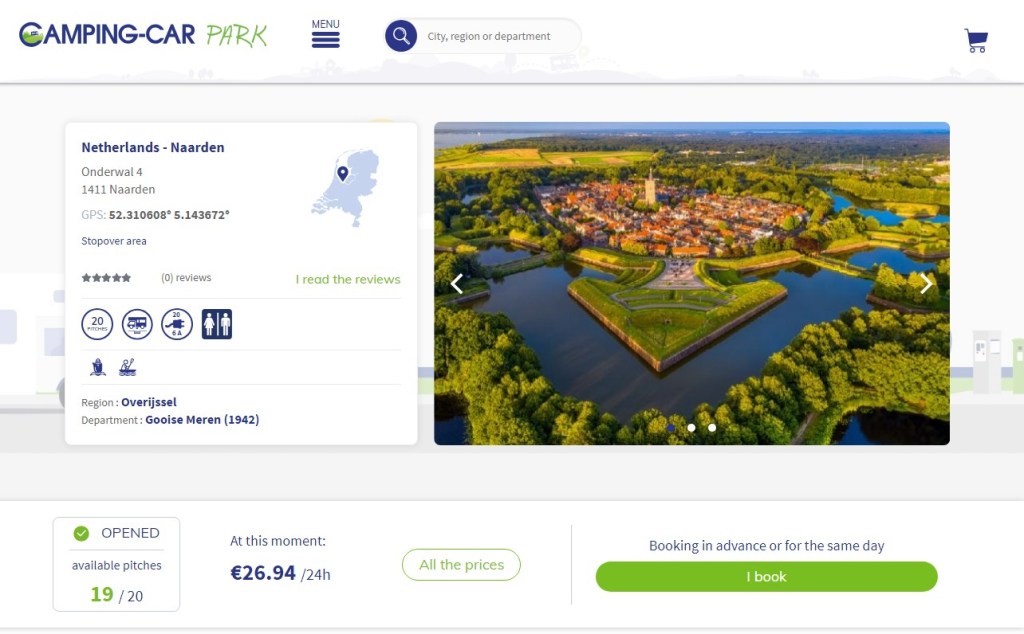1024x634 pixels.
Task: Click the Camping-Car Park logo
Action: [143, 35]
